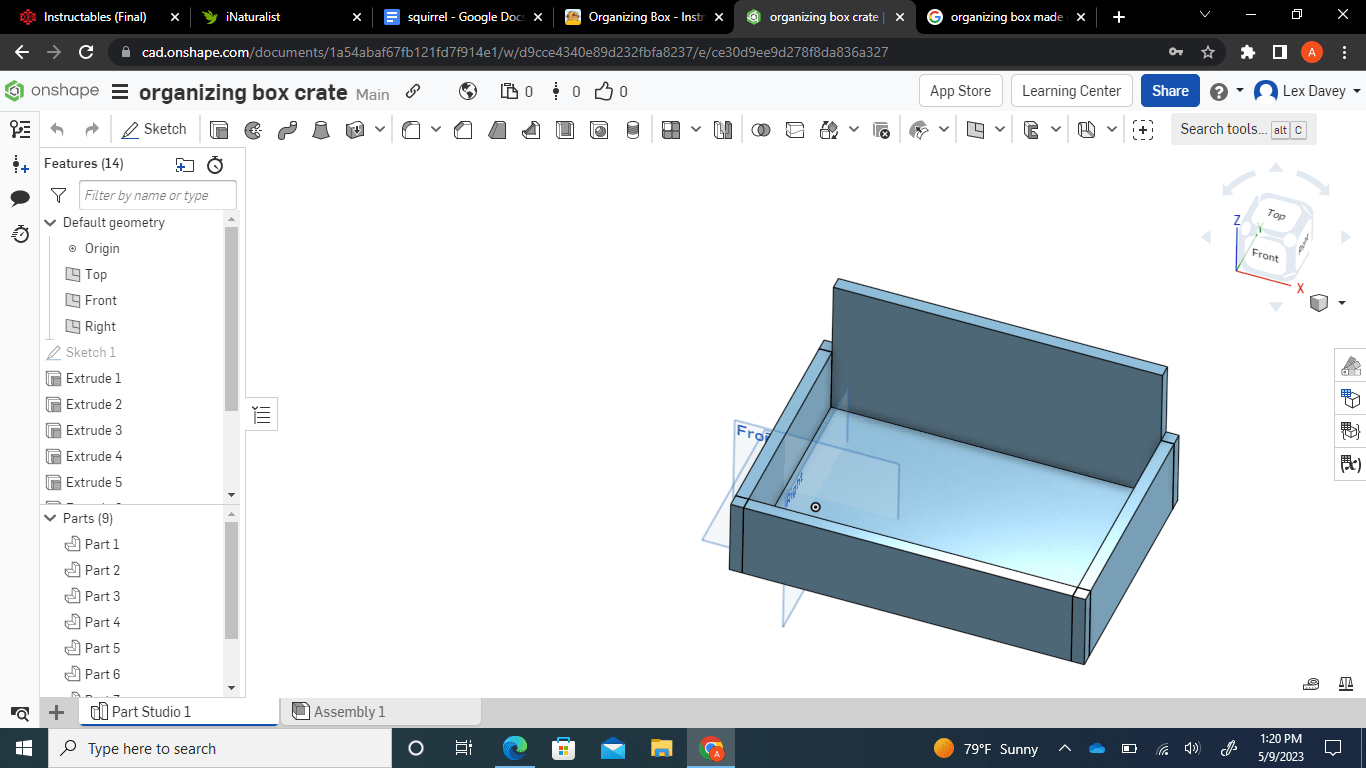Click Front on the view cube

(1264, 257)
